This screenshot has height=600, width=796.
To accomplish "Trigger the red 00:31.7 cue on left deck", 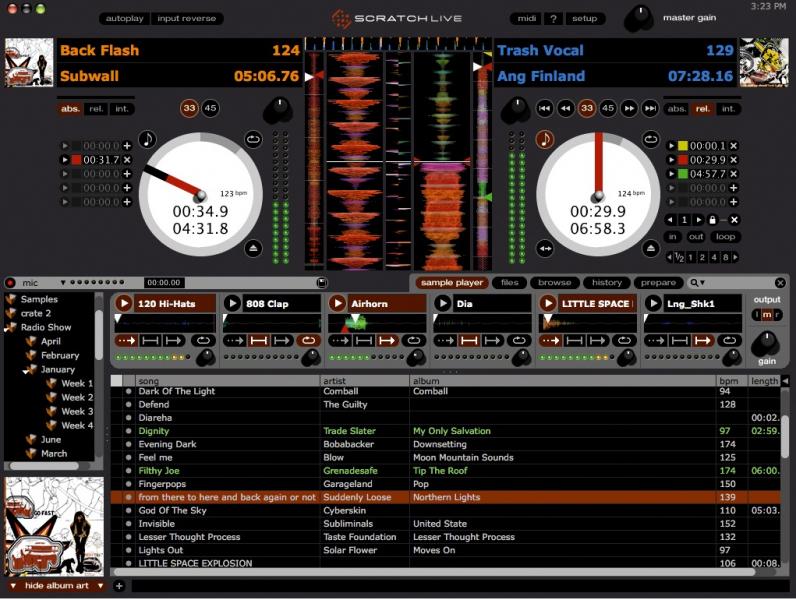I will tap(66, 160).
